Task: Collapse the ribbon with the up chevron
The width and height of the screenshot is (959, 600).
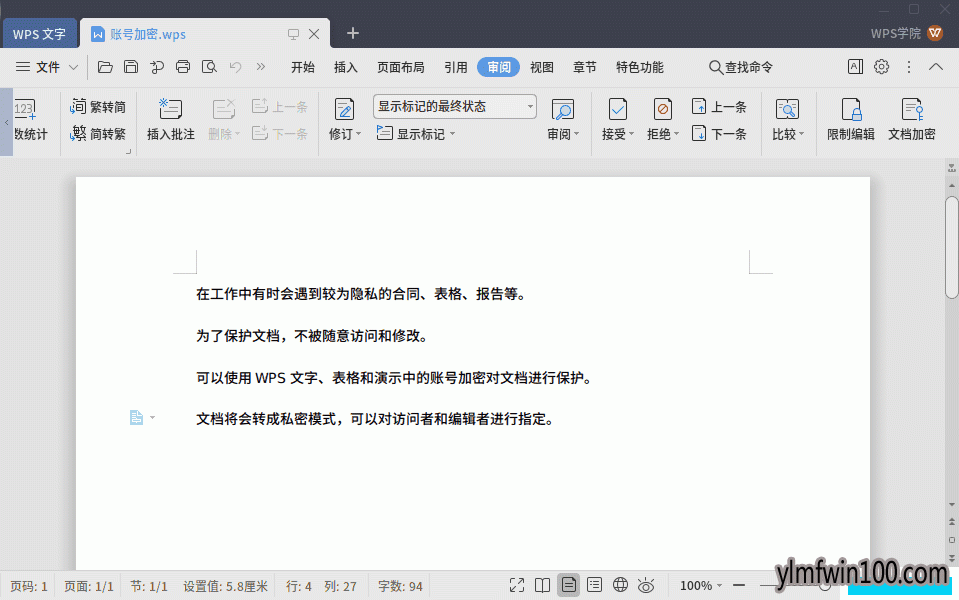Action: point(936,67)
